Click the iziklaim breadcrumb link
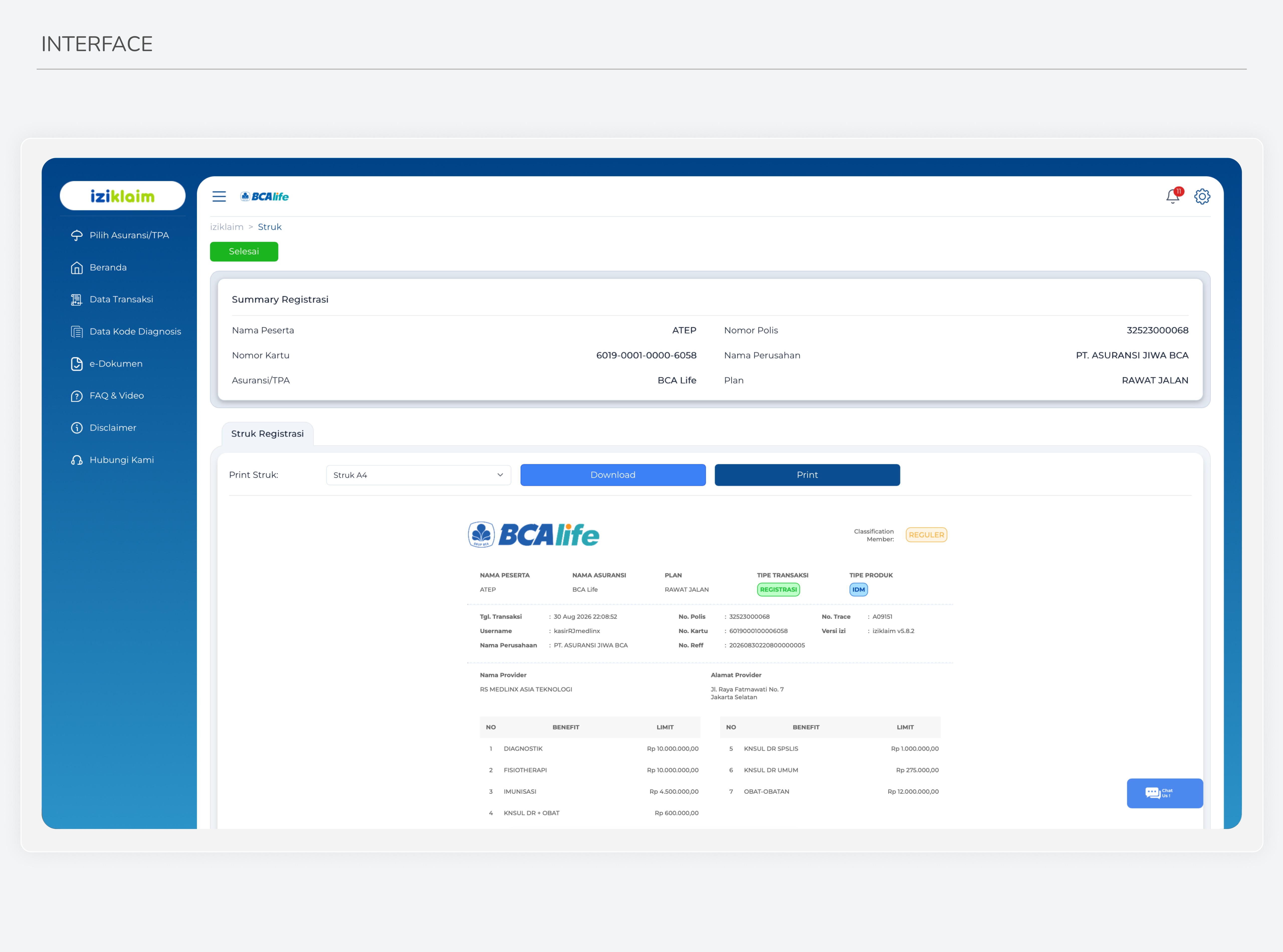This screenshot has width=1283, height=952. 227,227
